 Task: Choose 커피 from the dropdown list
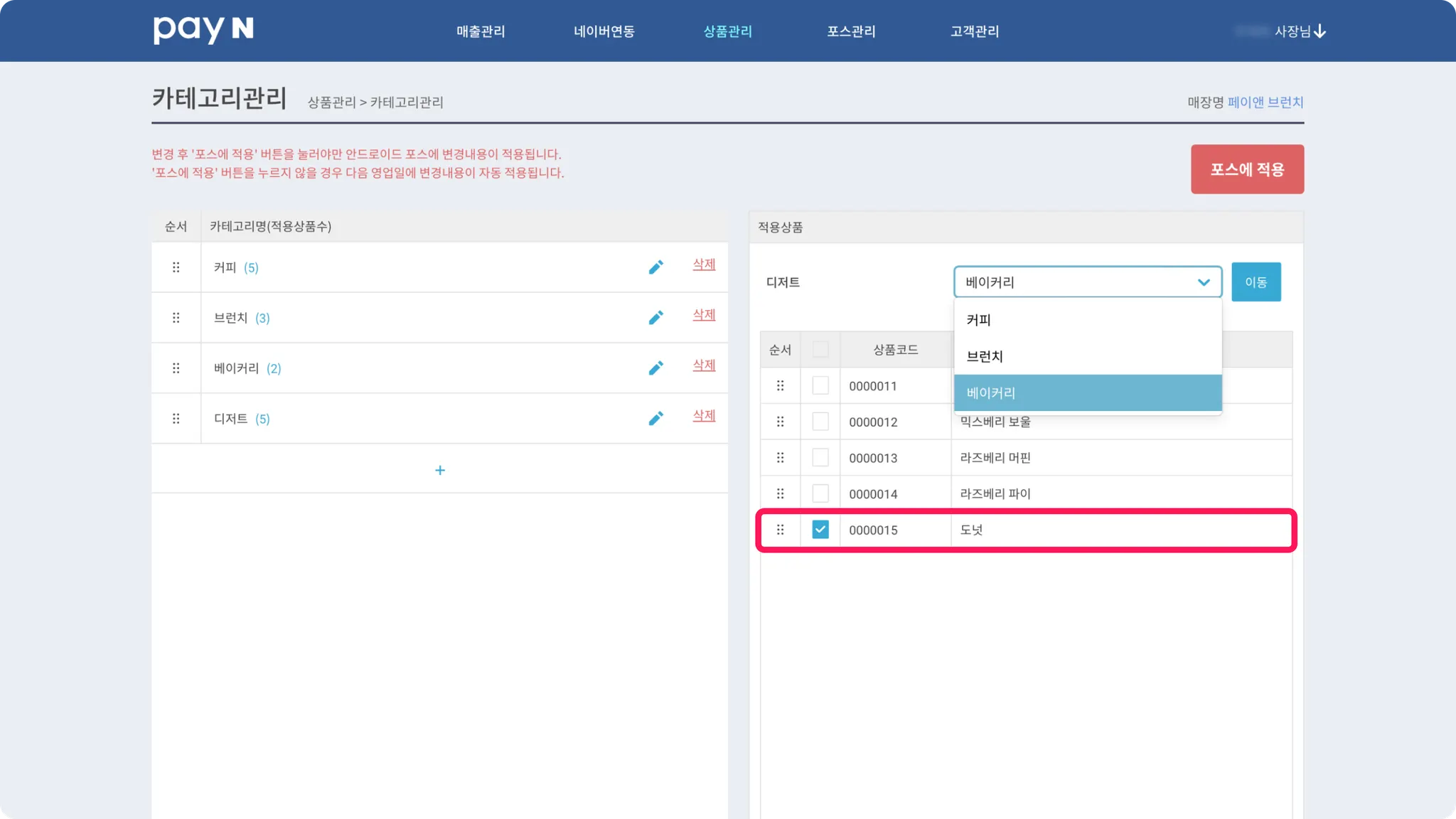[x=978, y=320]
